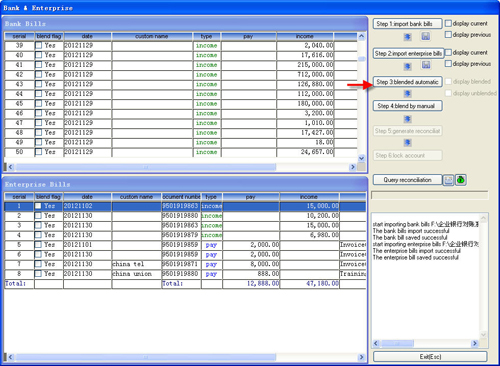500x366 pixels.
Task: Open Query reconciliation
Action: (407, 180)
